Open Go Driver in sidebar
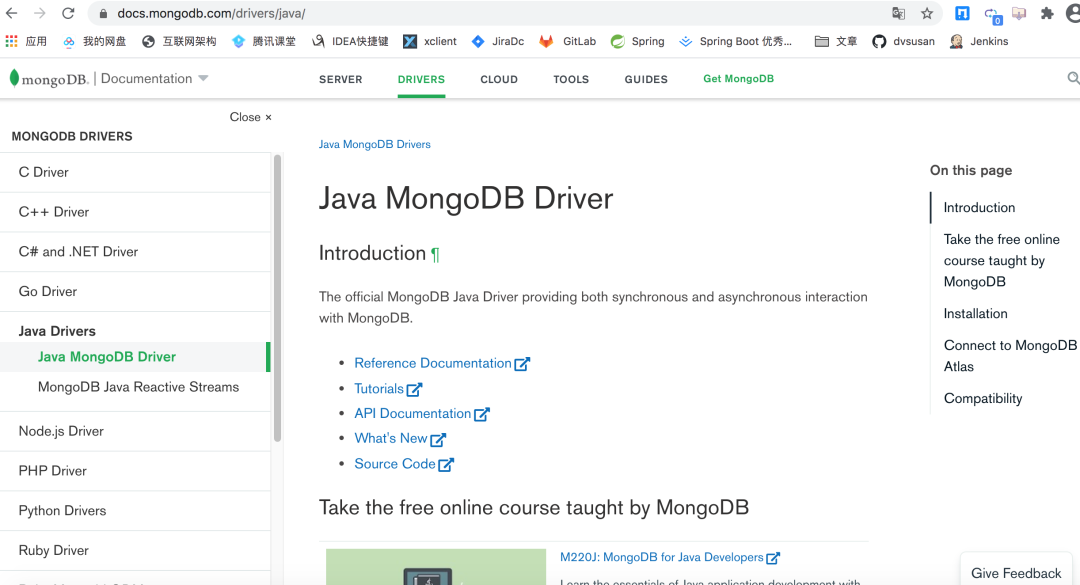The width and height of the screenshot is (1080, 585). pos(135,291)
